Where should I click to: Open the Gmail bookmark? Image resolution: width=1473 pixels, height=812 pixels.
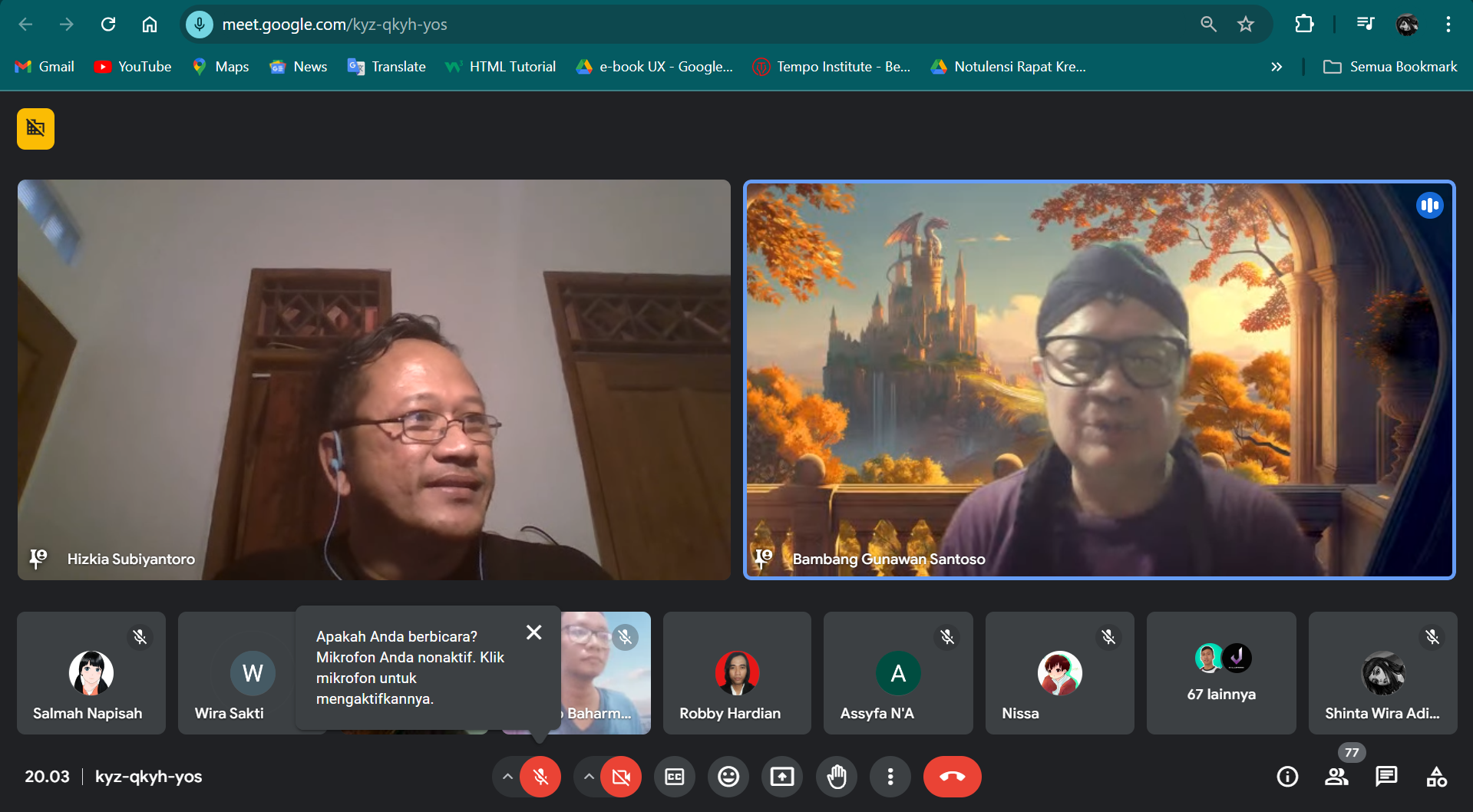coord(45,67)
